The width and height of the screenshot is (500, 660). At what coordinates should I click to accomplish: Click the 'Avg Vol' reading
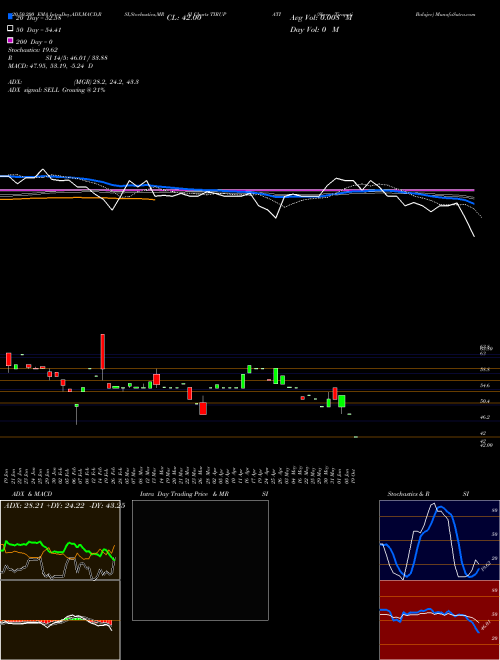[x=321, y=18]
